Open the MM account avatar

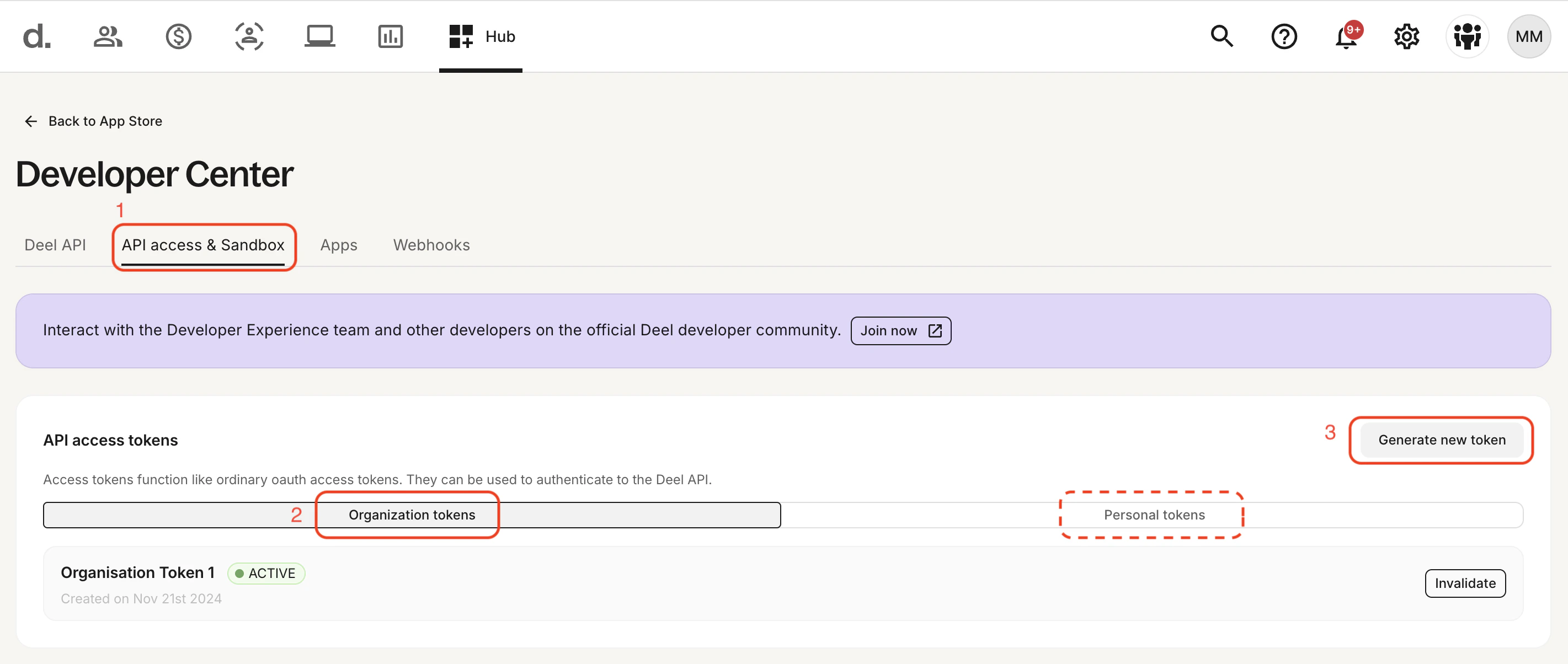[x=1528, y=36]
